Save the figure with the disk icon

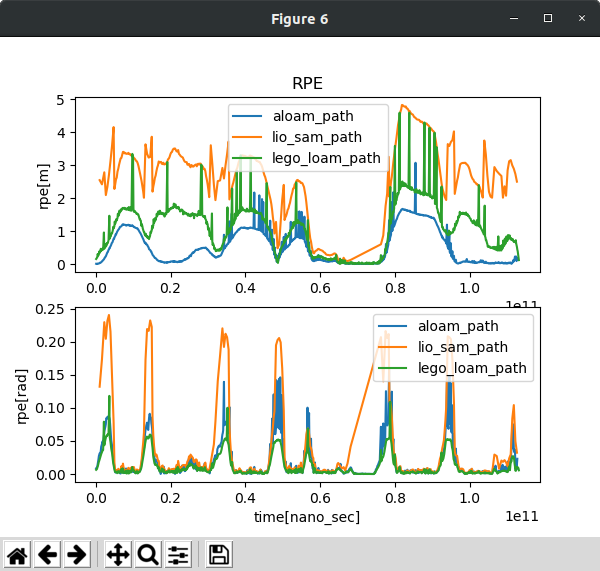point(219,554)
